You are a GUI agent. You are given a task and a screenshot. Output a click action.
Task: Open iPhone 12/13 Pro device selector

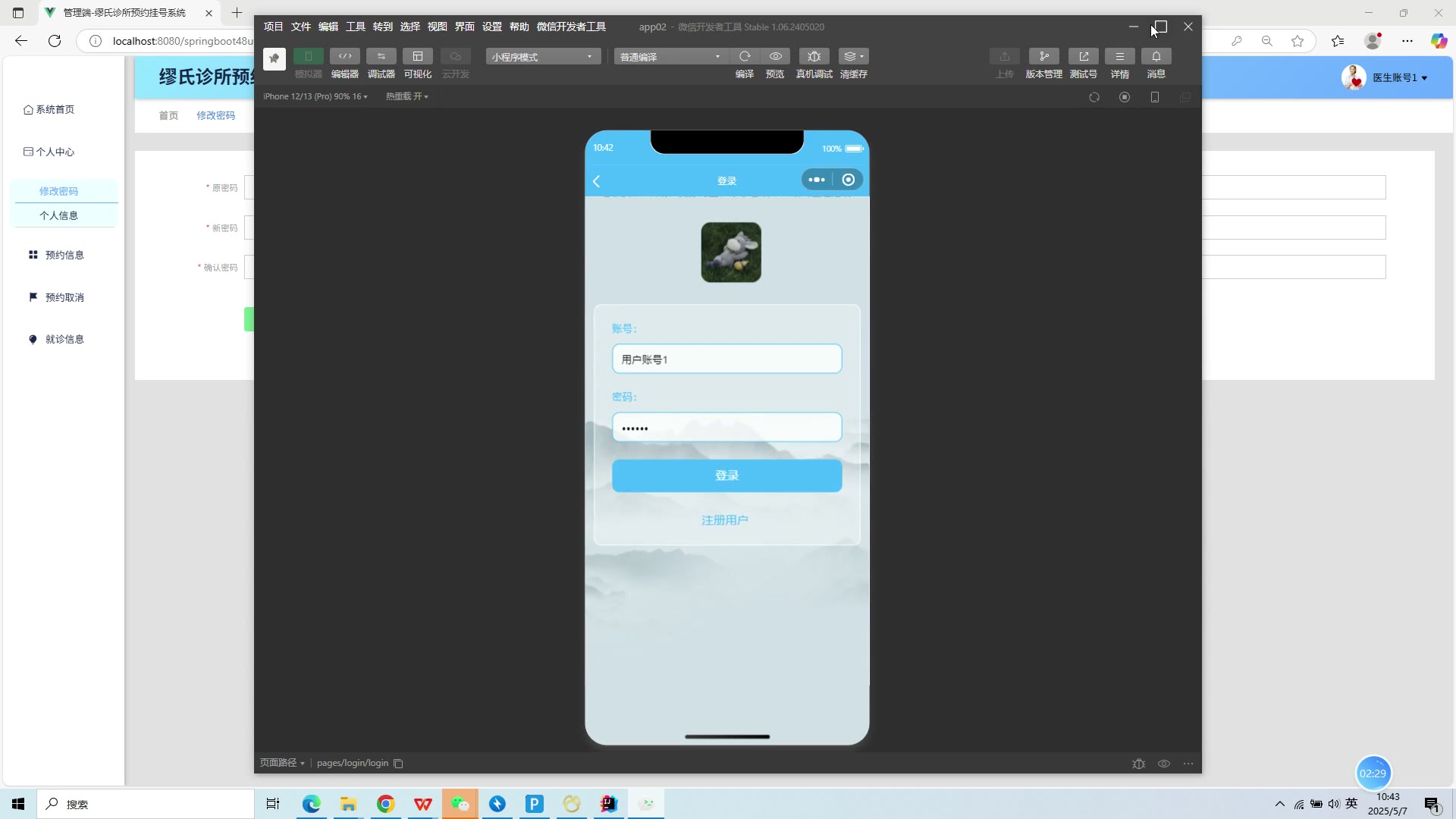point(315,96)
